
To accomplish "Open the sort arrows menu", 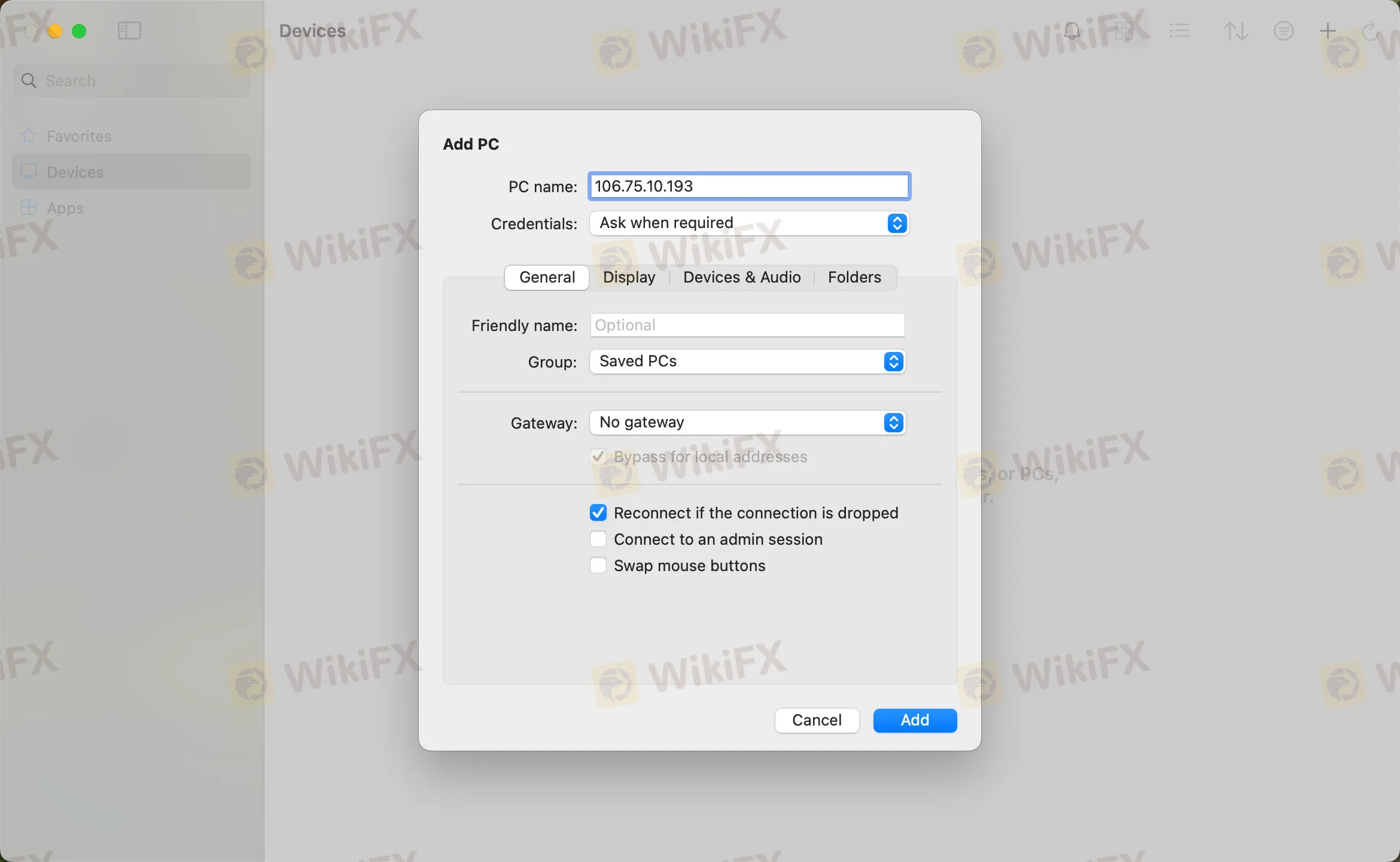I will [1235, 31].
